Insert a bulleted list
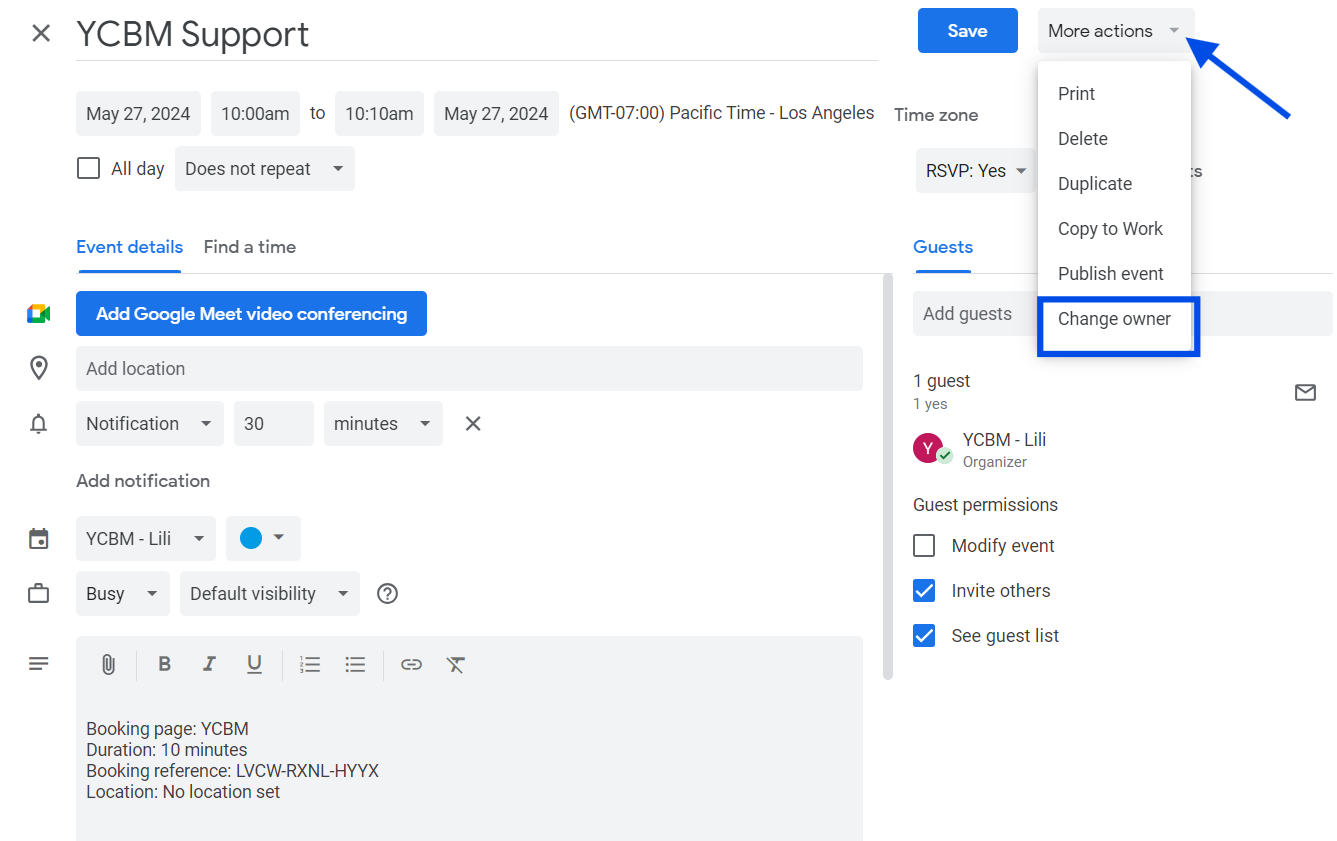This screenshot has height=841, width=1337. click(355, 664)
